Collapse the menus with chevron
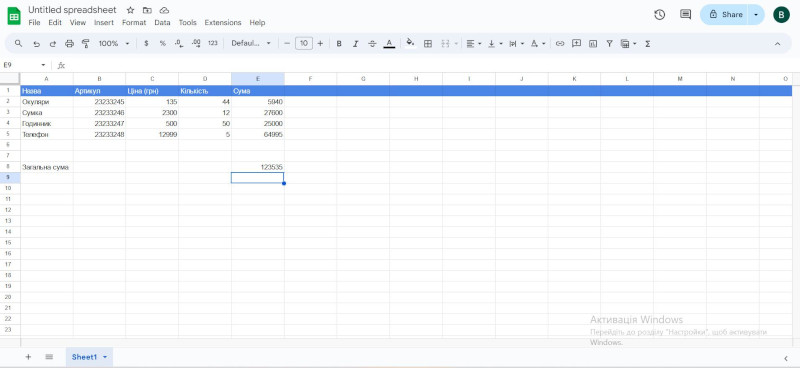Image resolution: width=800 pixels, height=368 pixels. (778, 44)
